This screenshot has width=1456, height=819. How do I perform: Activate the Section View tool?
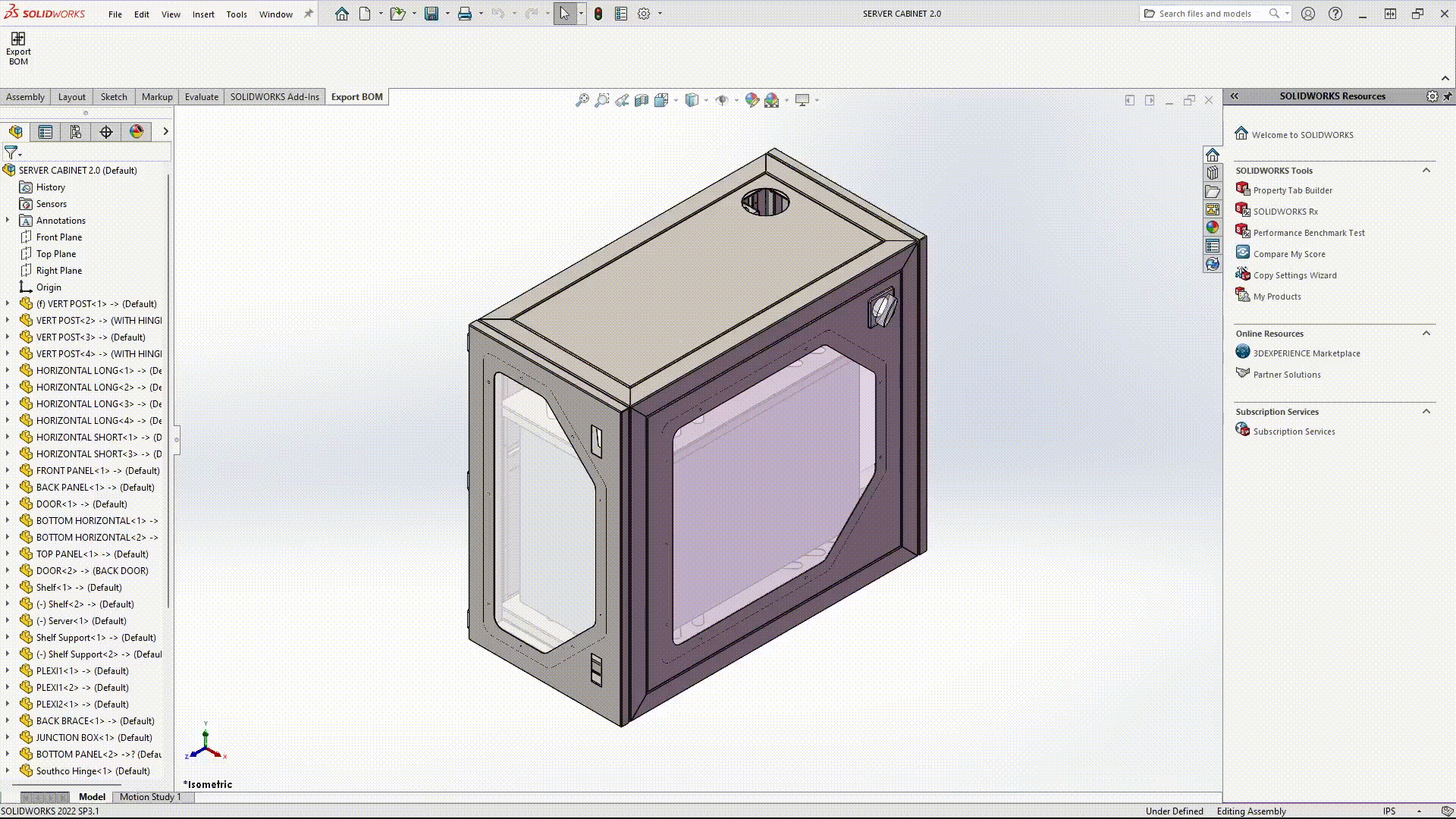coord(642,100)
